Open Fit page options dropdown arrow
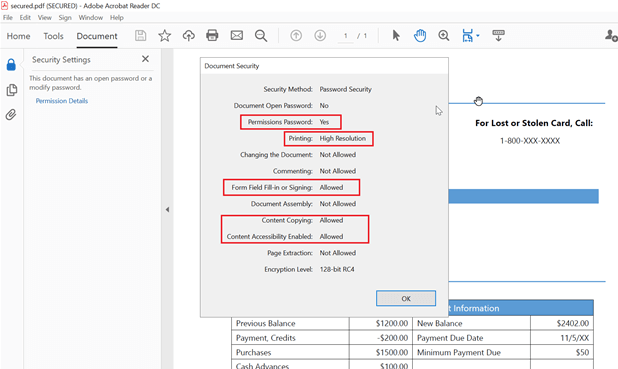Screen dimensions: 618x369 (478, 36)
